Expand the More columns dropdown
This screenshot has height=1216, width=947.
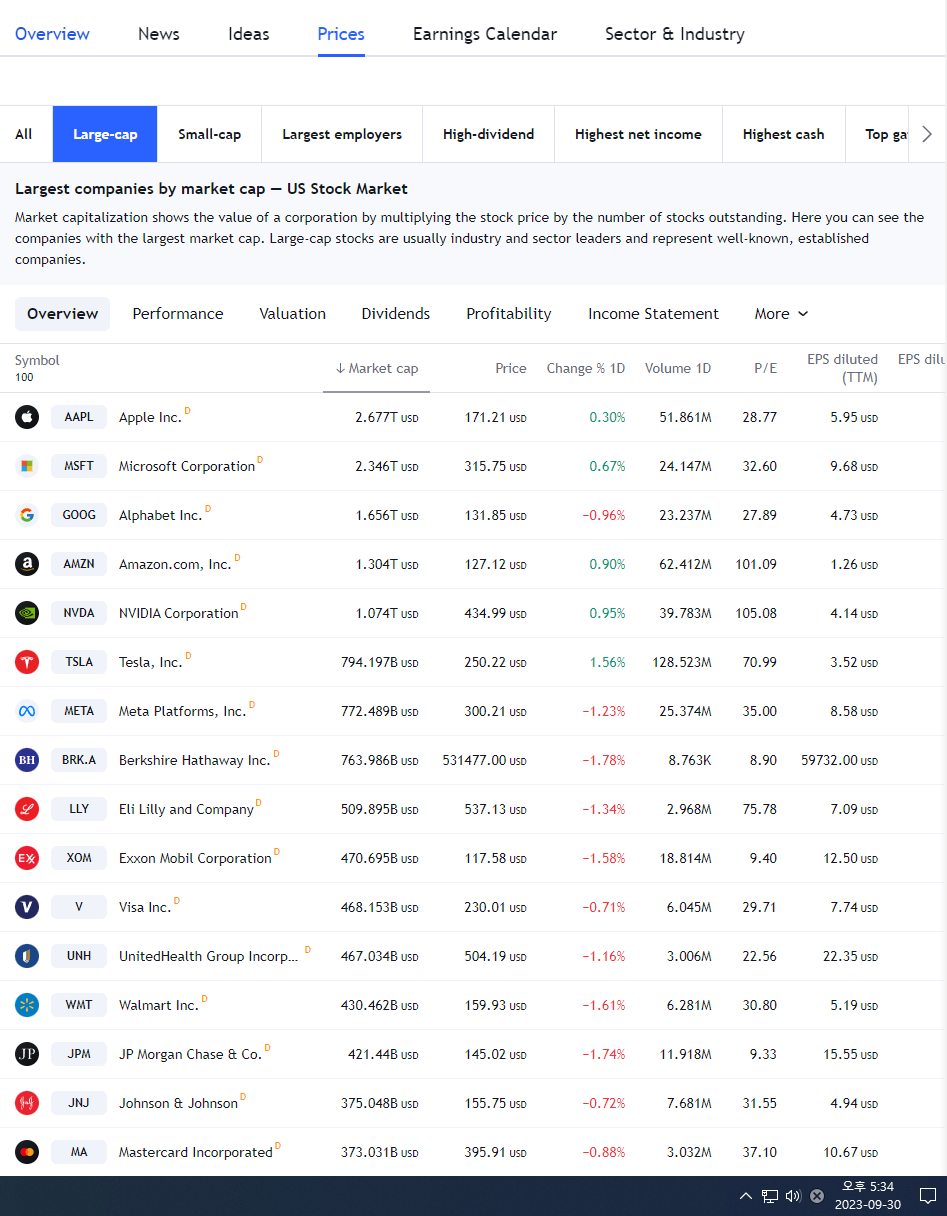781,314
